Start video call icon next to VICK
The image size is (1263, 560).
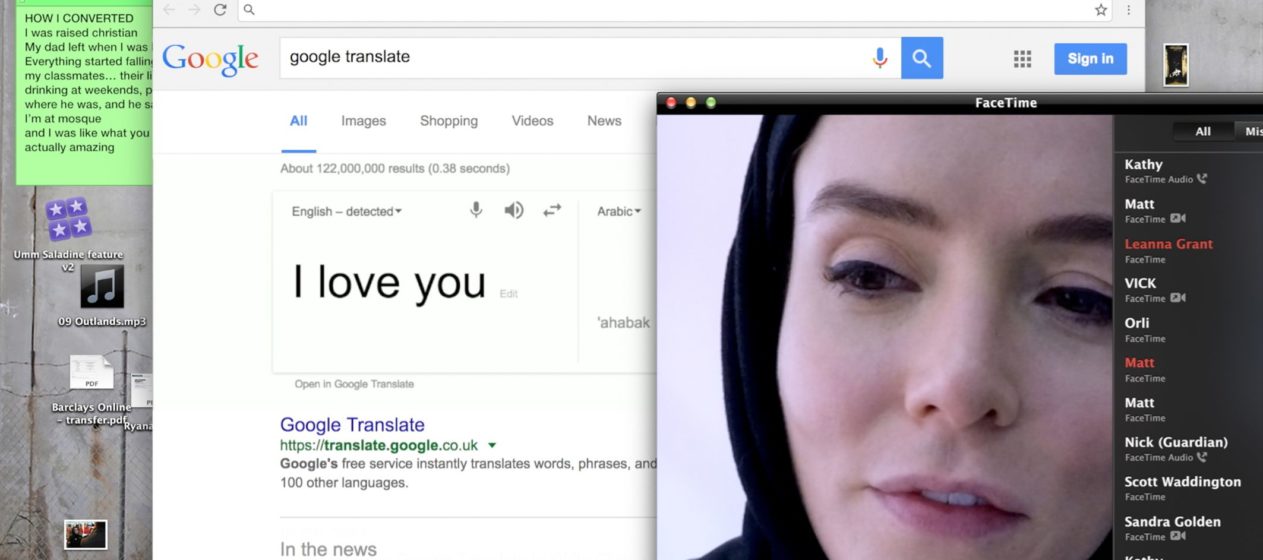tap(1179, 298)
